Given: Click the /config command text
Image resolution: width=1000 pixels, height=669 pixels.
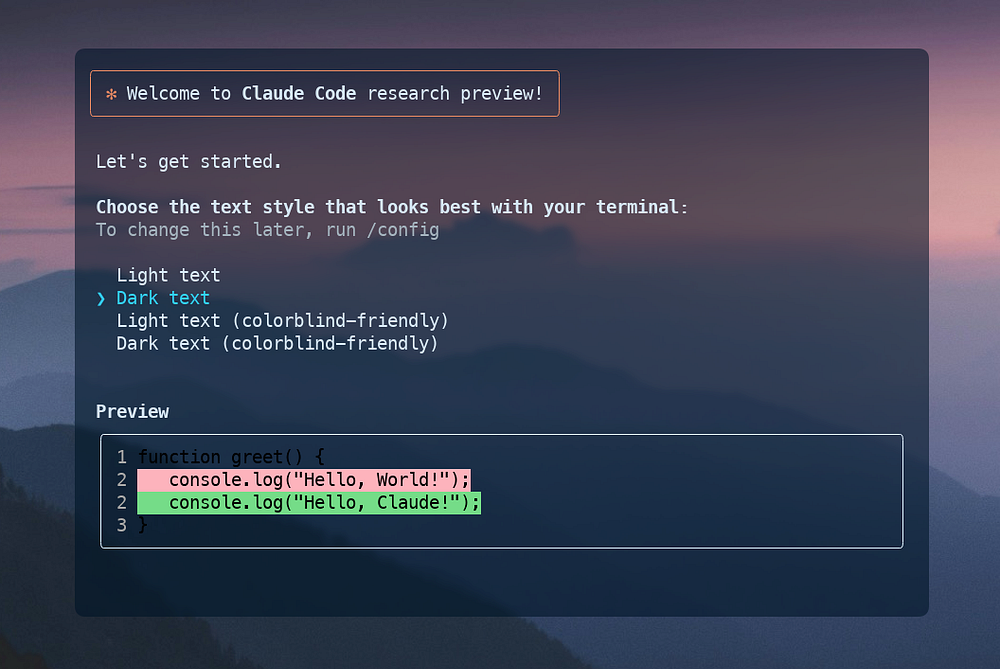Looking at the screenshot, I should coord(403,230).
